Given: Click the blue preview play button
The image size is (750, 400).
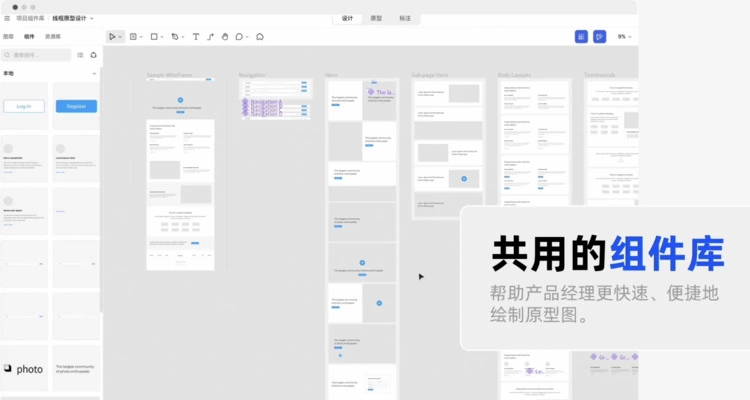Looking at the screenshot, I should [599, 37].
